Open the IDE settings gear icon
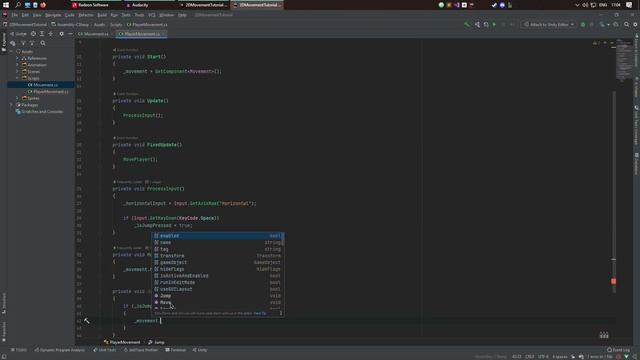Screen dimensions: 640x360 pos(635,24)
